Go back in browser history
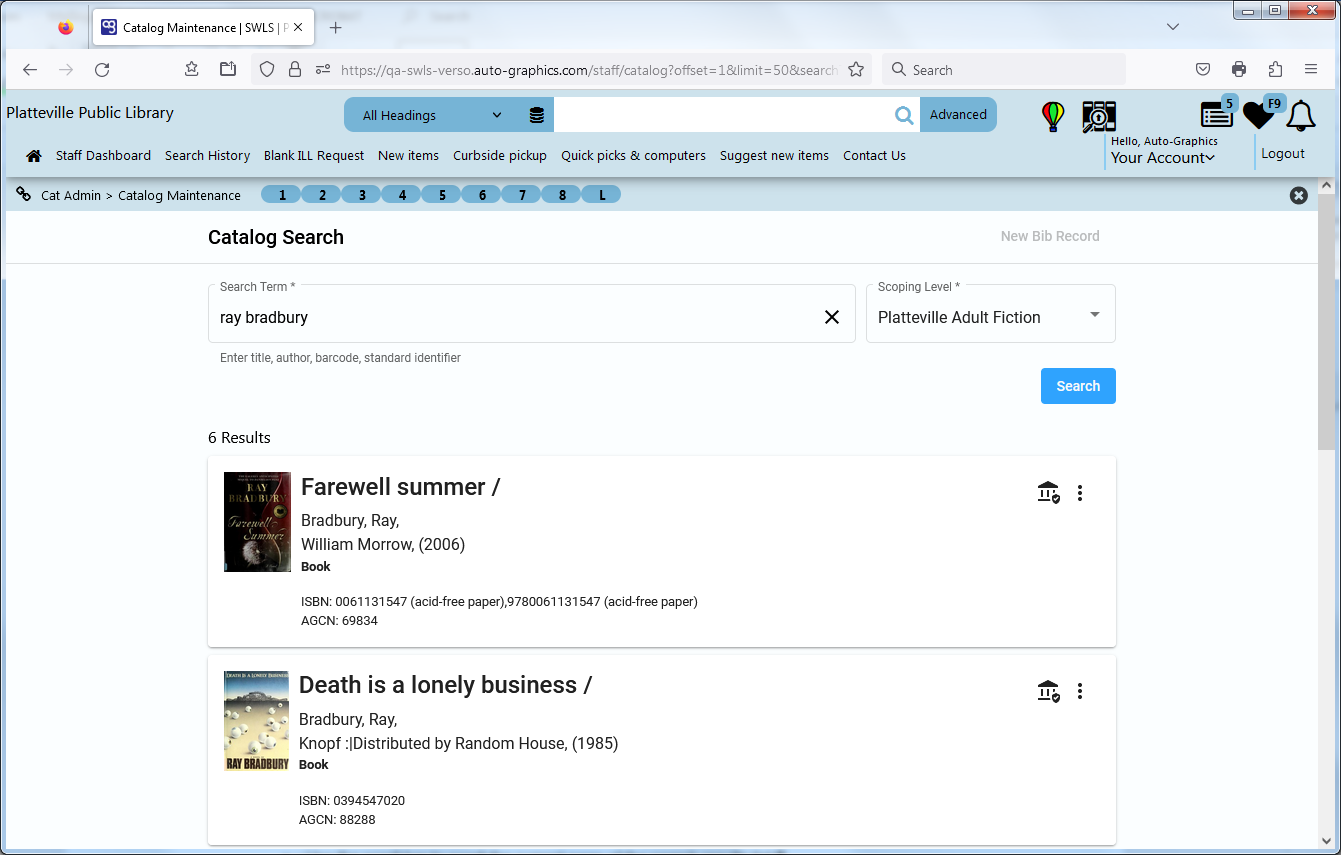 tap(30, 70)
